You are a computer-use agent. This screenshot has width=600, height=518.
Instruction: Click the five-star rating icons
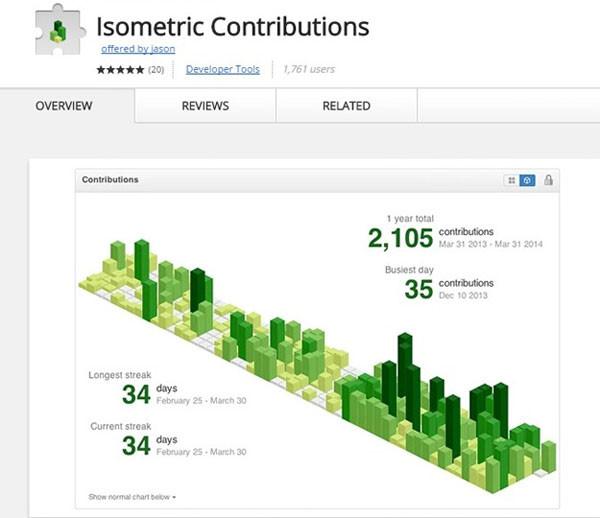tap(120, 70)
